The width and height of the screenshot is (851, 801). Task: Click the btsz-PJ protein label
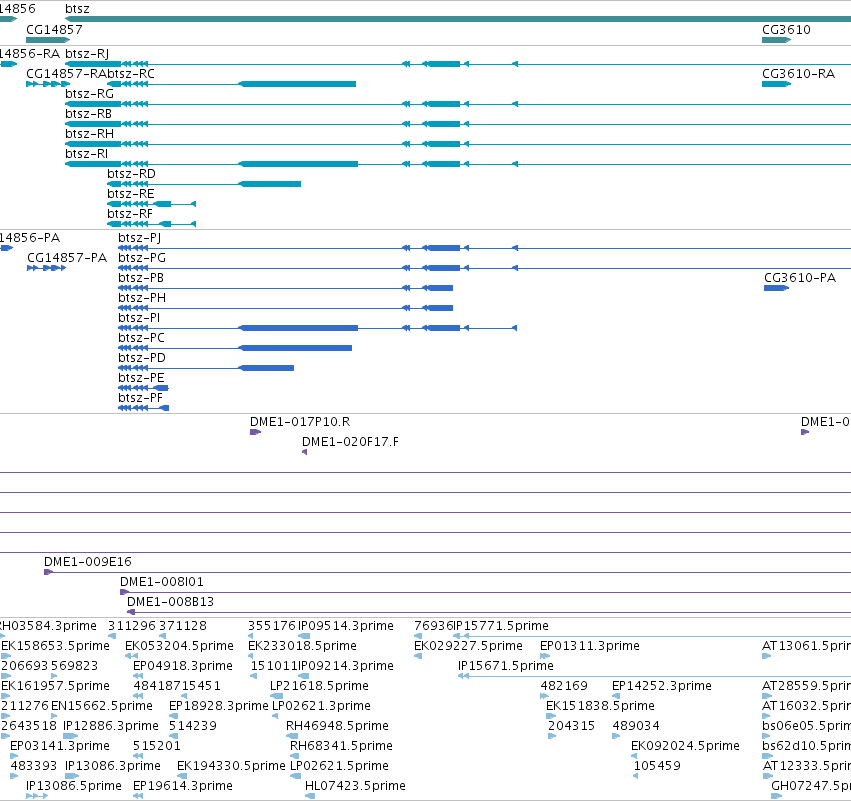(x=139, y=238)
